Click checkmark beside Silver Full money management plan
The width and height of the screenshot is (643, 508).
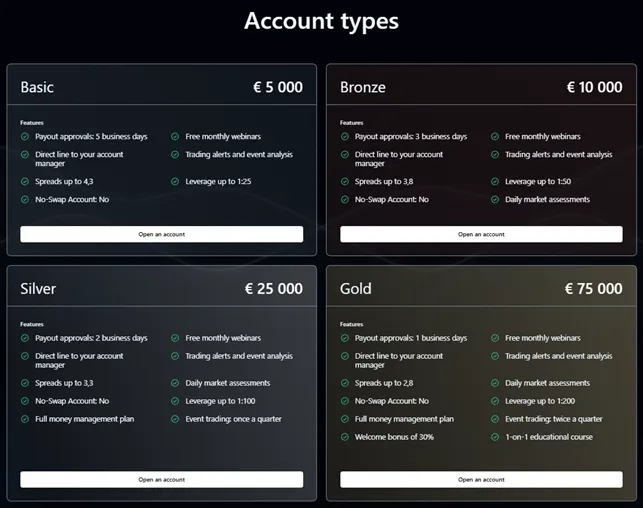(25, 419)
